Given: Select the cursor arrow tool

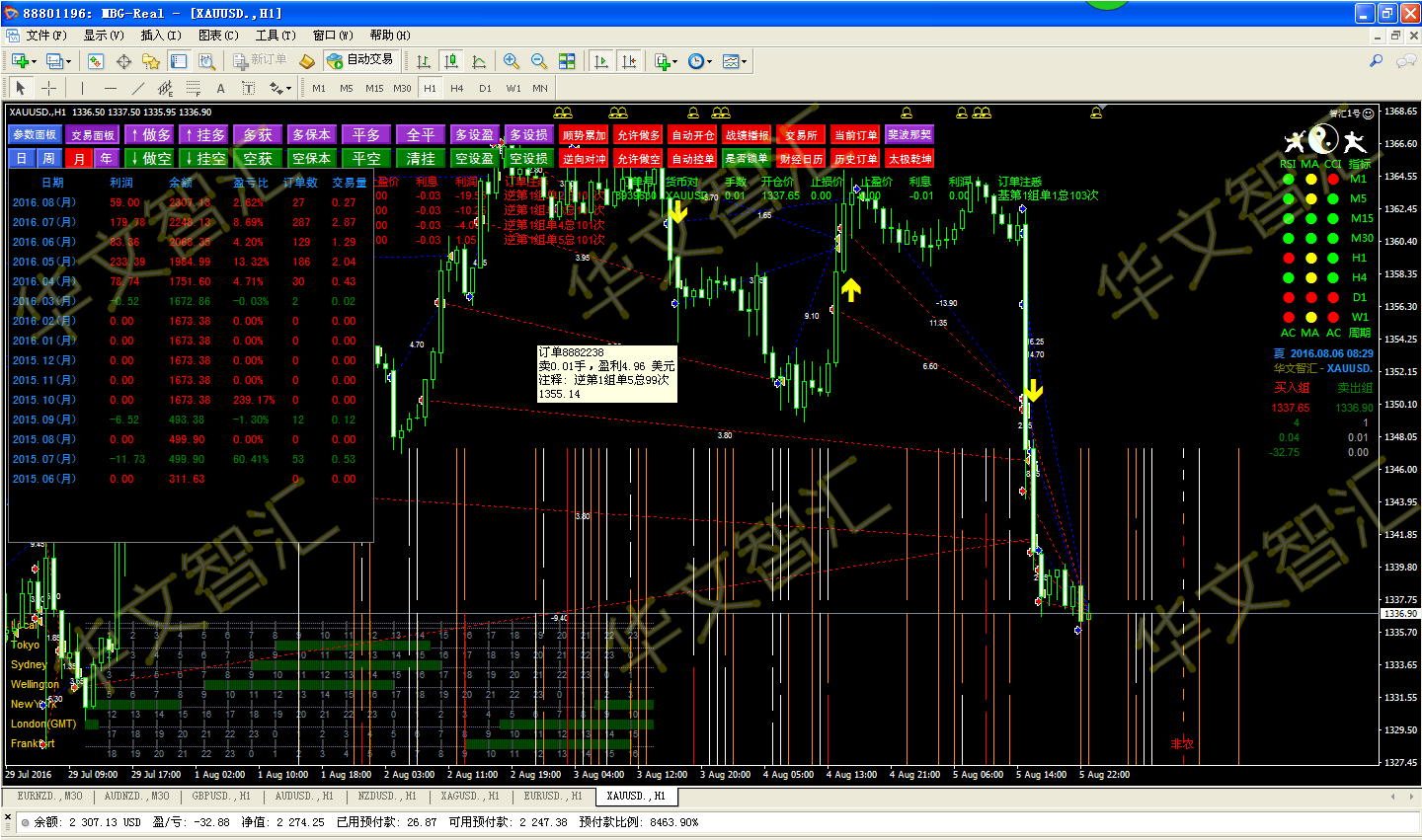Looking at the screenshot, I should pyautogui.click(x=21, y=88).
